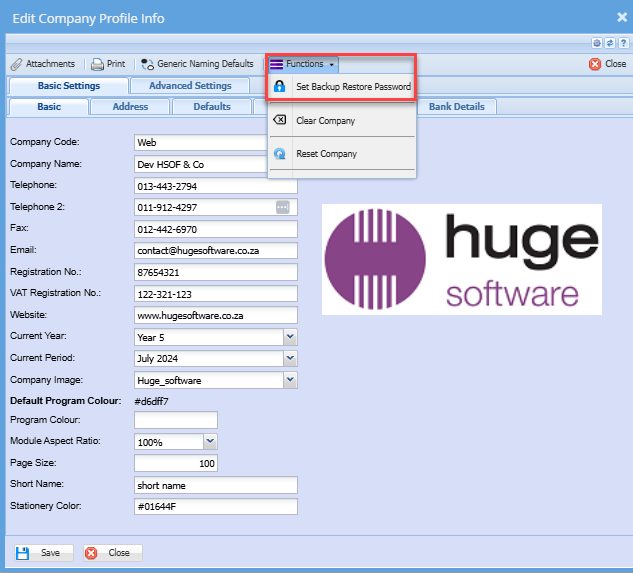
Task: Expand the Current Year dropdown arrow
Action: (x=290, y=337)
